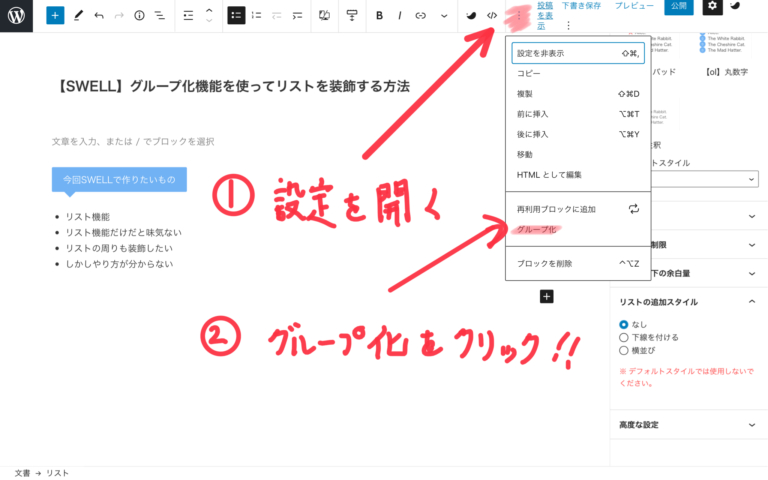Screen dimensions: 768x480
Task: Choose HTML として編集 menu item
Action: (x=578, y=175)
